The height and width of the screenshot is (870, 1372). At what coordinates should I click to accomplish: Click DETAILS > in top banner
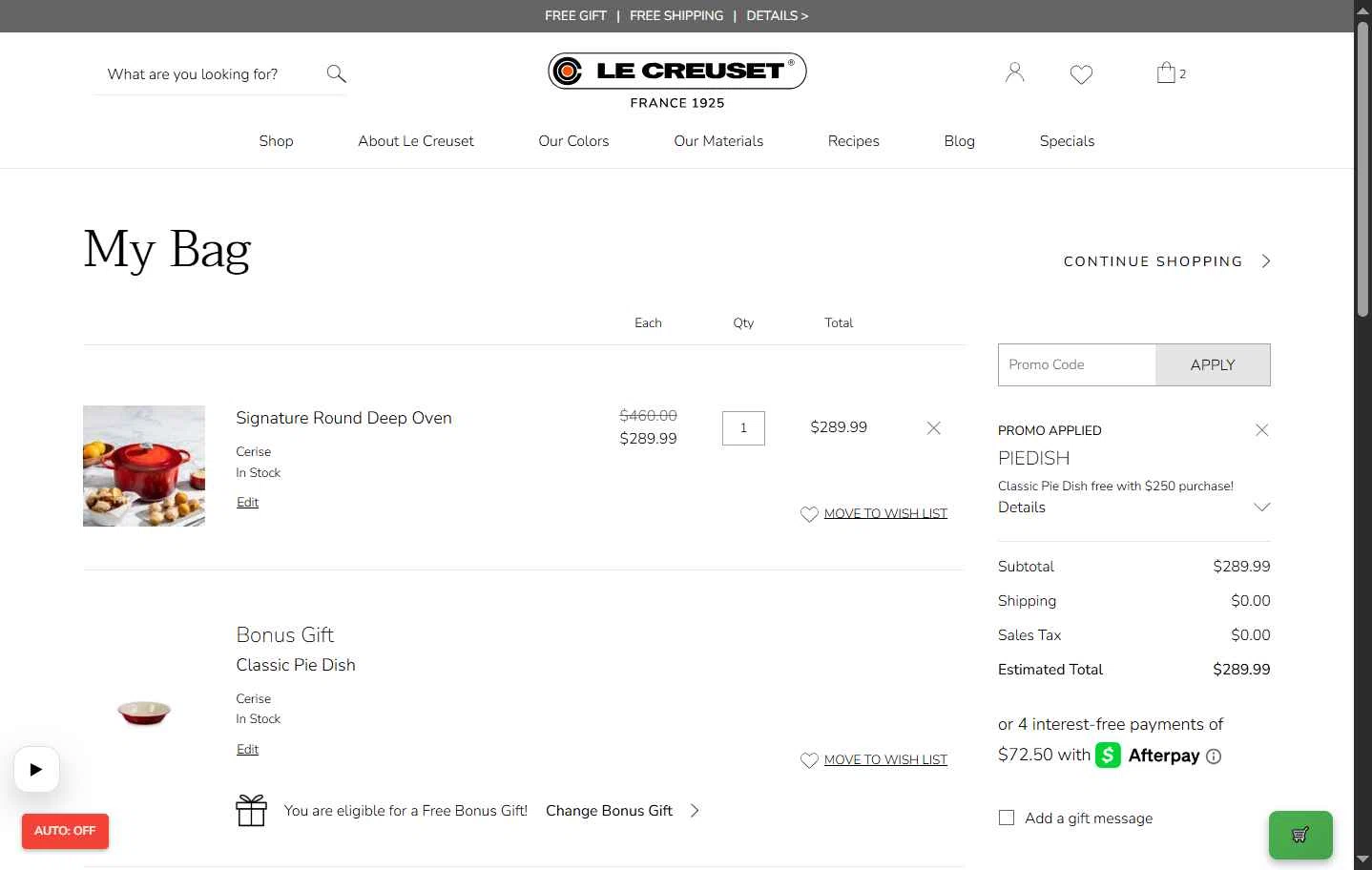coord(777,15)
